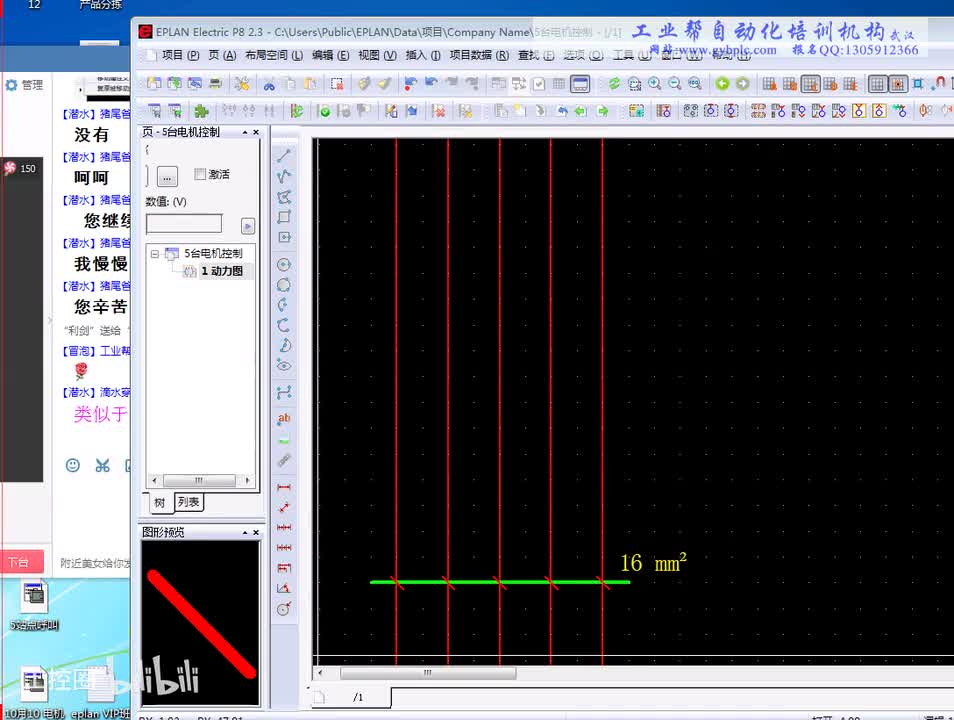
Task: Open the 5站点呼叫 desktop icon
Action: click(35, 605)
